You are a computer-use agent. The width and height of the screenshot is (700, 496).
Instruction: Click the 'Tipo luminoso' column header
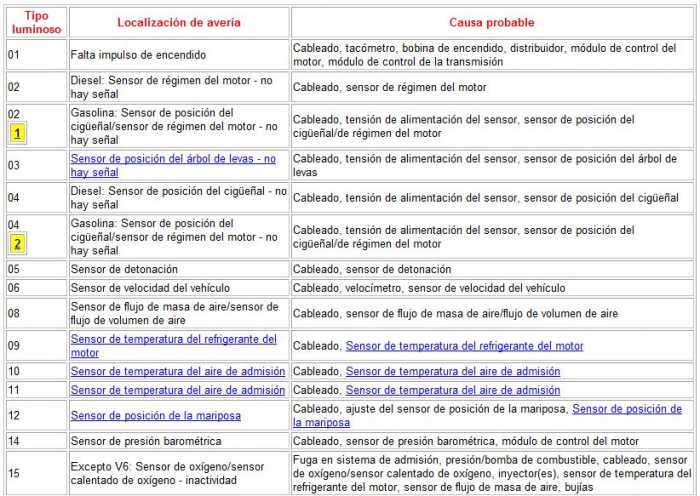[35, 22]
